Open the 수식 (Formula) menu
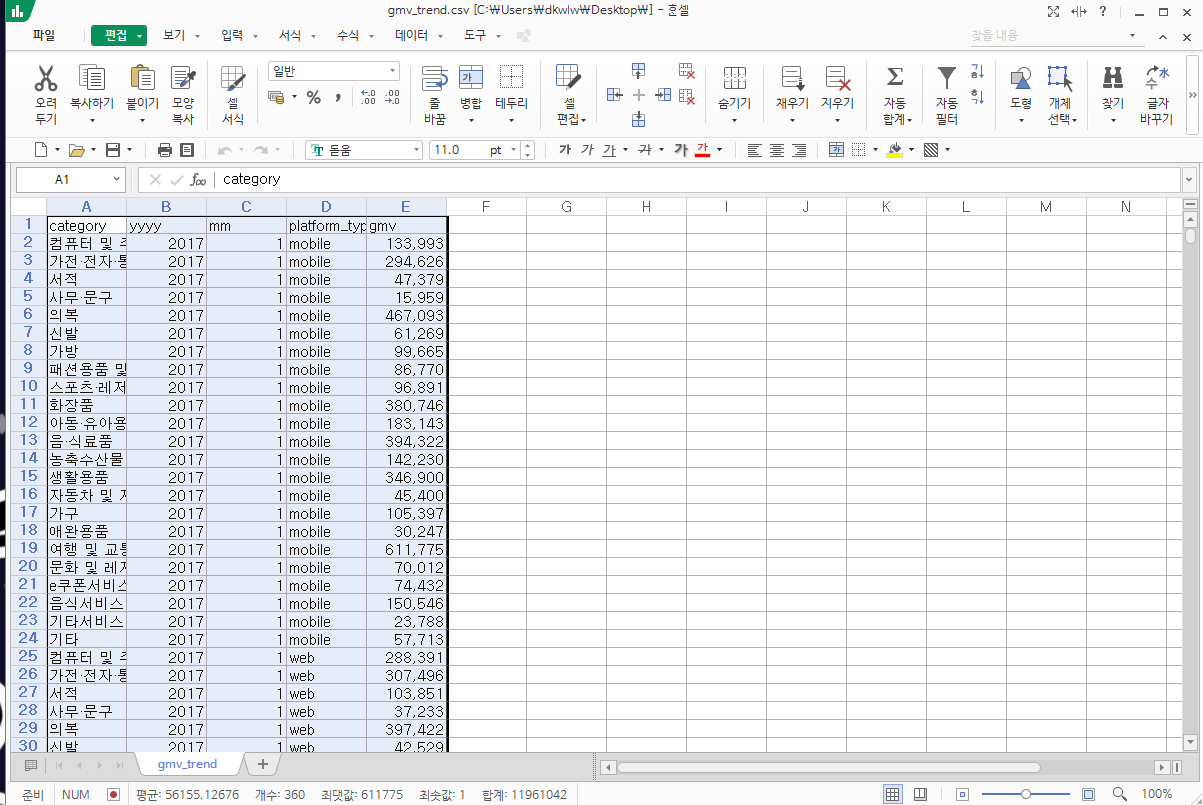1203x805 pixels. pyautogui.click(x=348, y=35)
